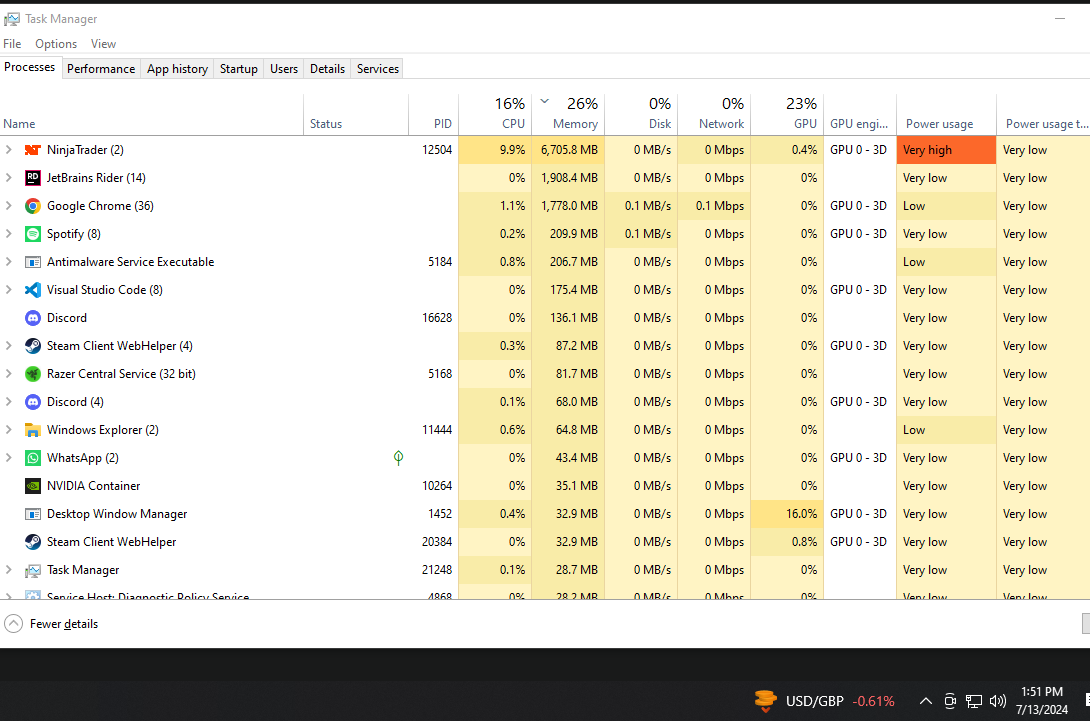Expand the Visual Studio Code (8) group

(x=9, y=290)
